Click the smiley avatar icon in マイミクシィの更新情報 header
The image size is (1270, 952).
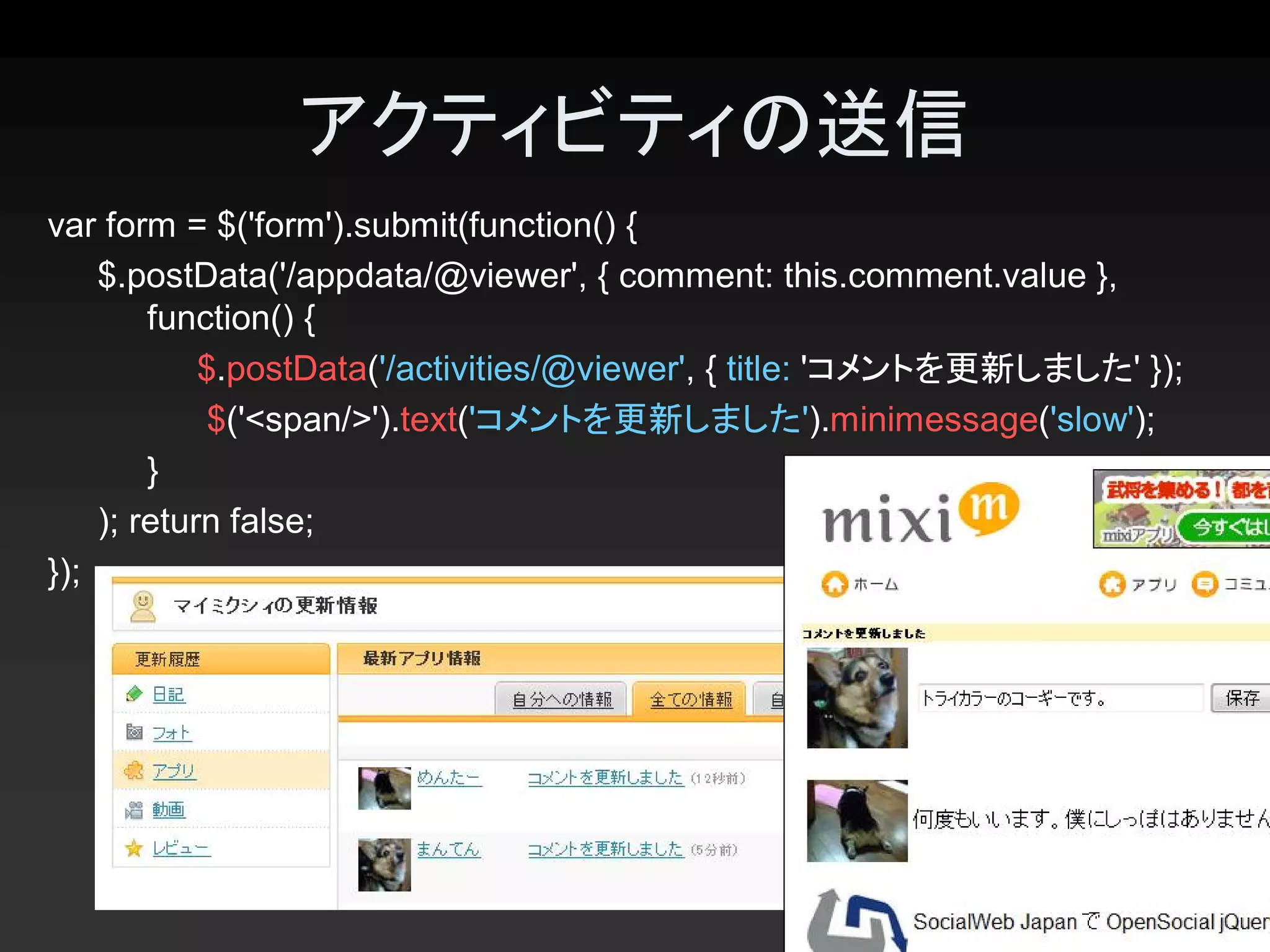point(143,606)
